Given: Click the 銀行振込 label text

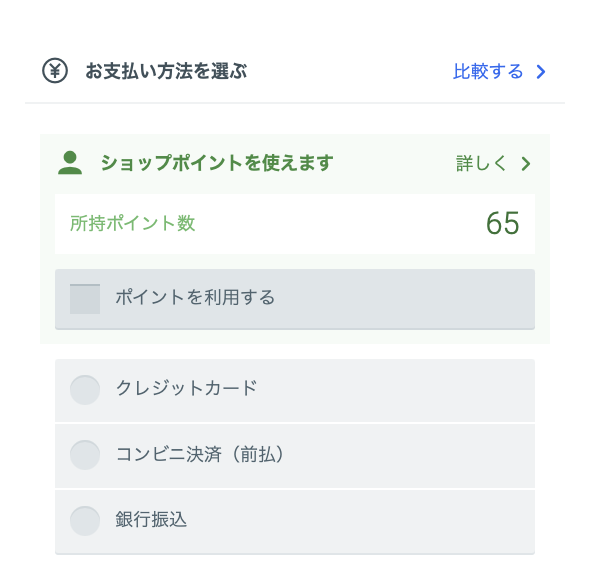Looking at the screenshot, I should pyautogui.click(x=151, y=519).
